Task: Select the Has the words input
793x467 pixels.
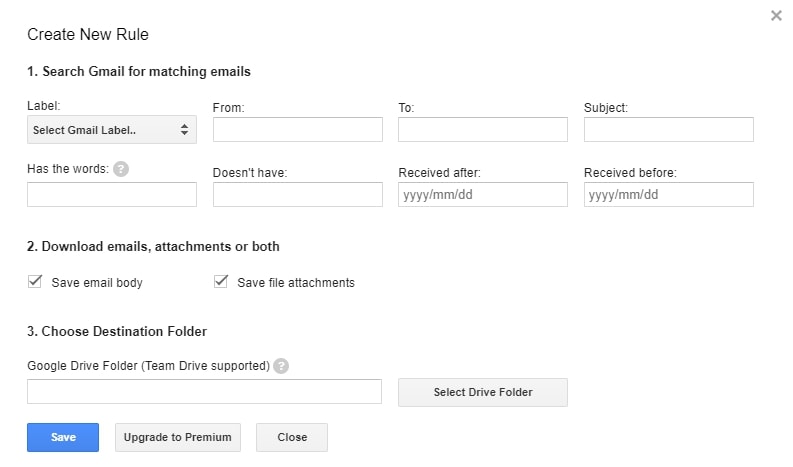Action: (112, 194)
